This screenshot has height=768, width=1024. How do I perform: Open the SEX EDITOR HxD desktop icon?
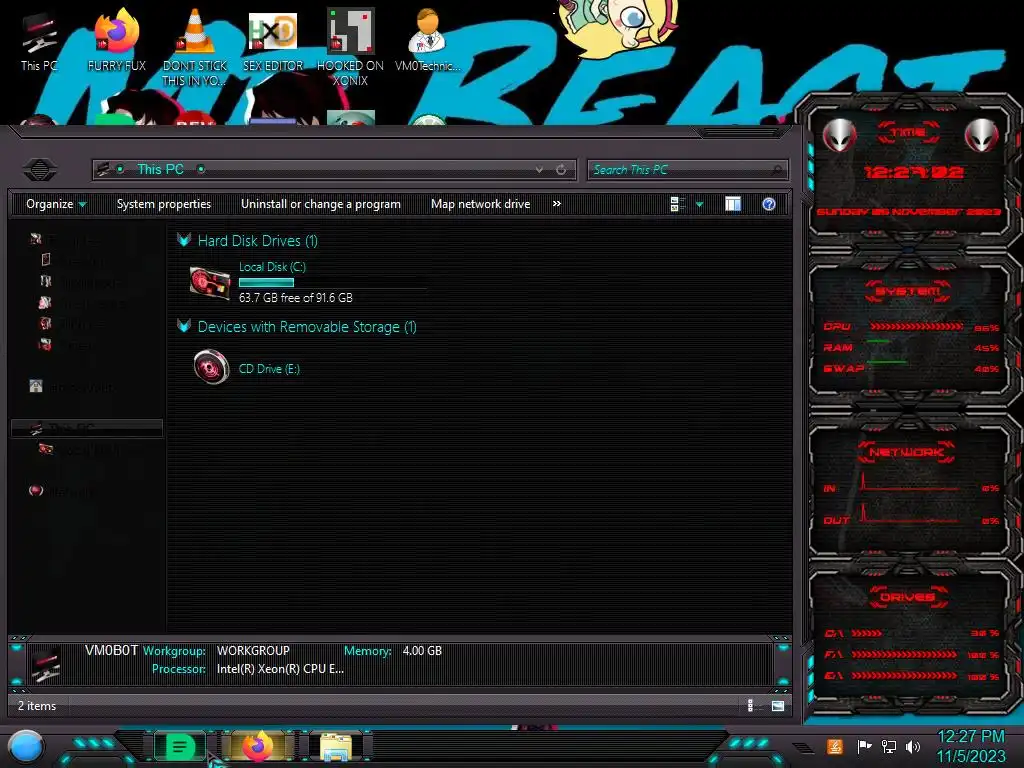[272, 41]
